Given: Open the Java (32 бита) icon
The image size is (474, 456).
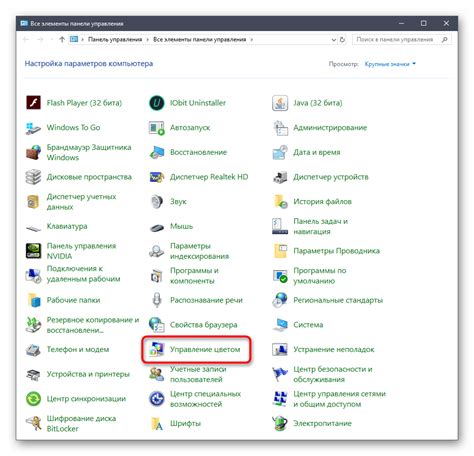Looking at the screenshot, I should (x=280, y=103).
